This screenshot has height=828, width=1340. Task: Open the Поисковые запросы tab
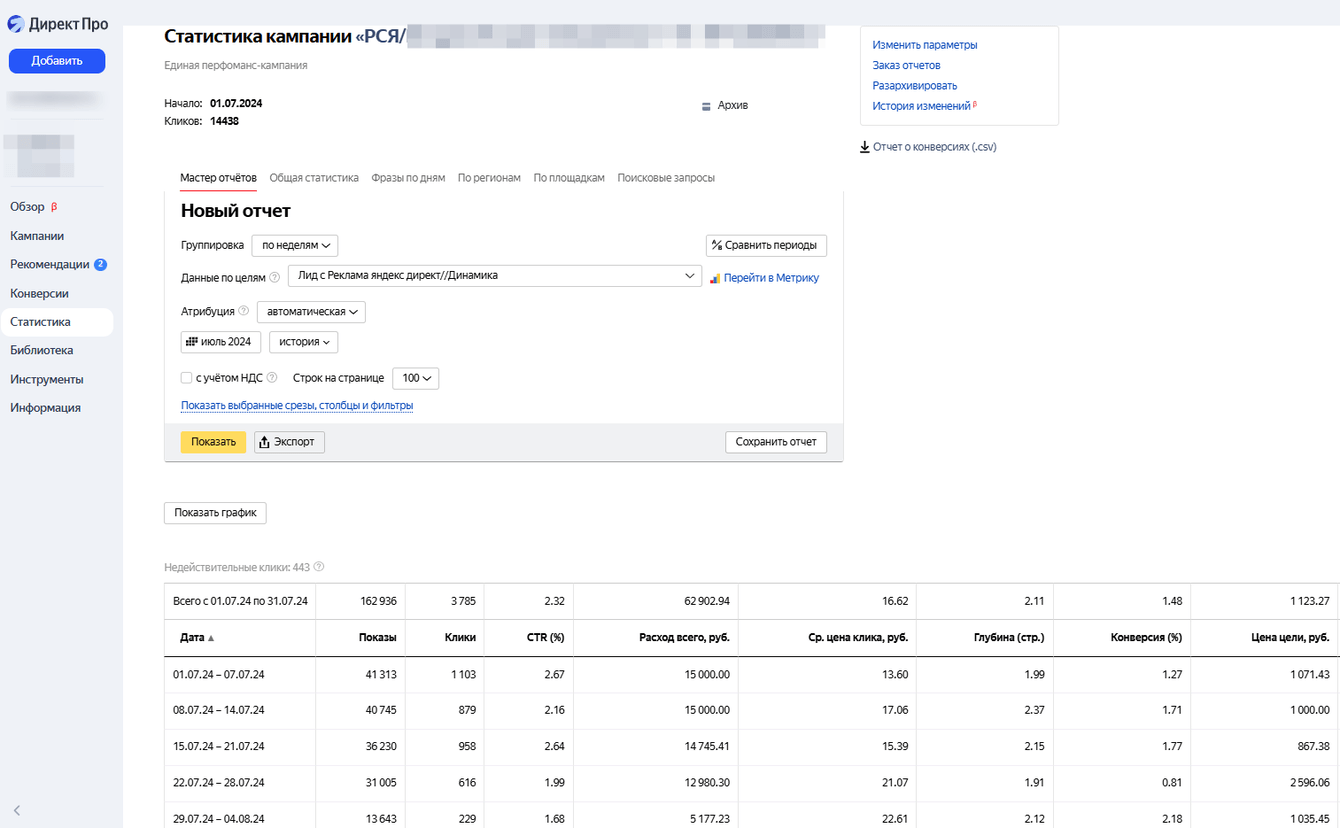[666, 178]
